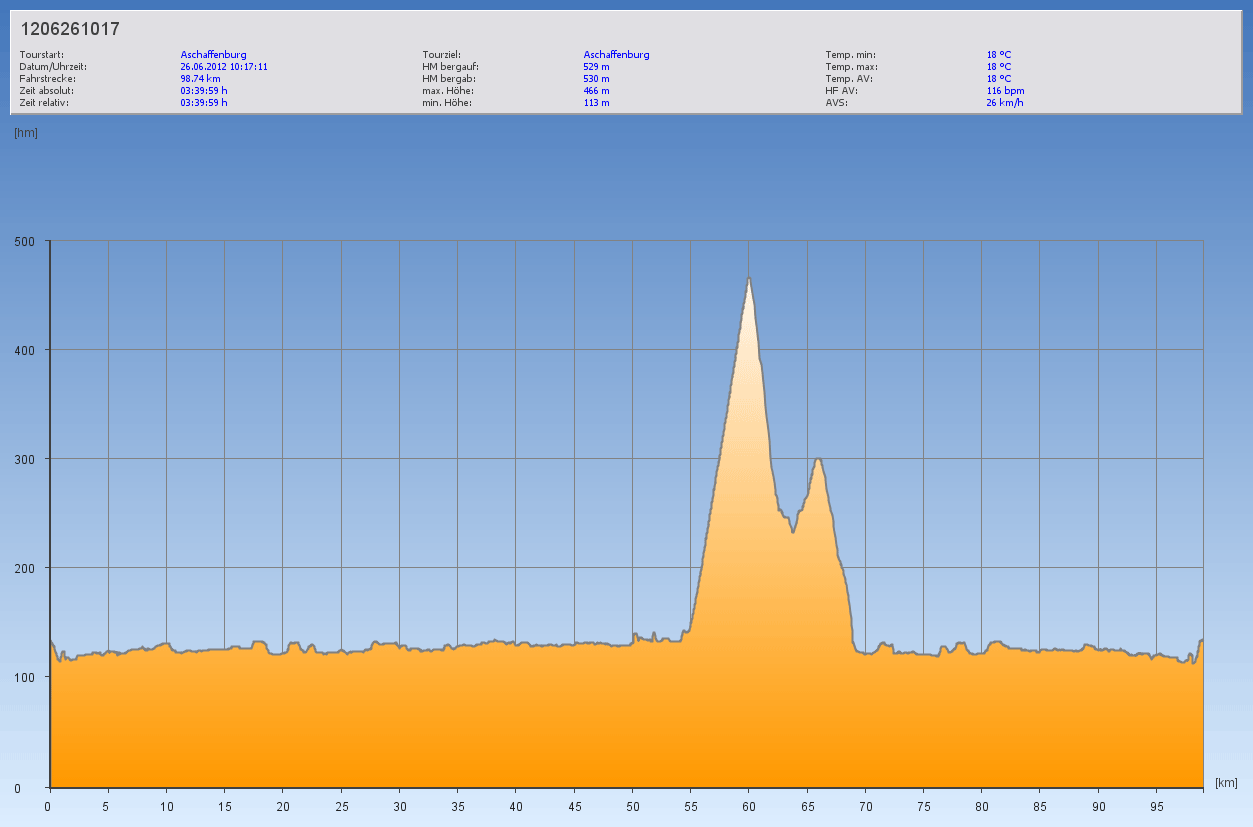Select the max. Höhe value 466 m
The image size is (1253, 827).
click(596, 90)
